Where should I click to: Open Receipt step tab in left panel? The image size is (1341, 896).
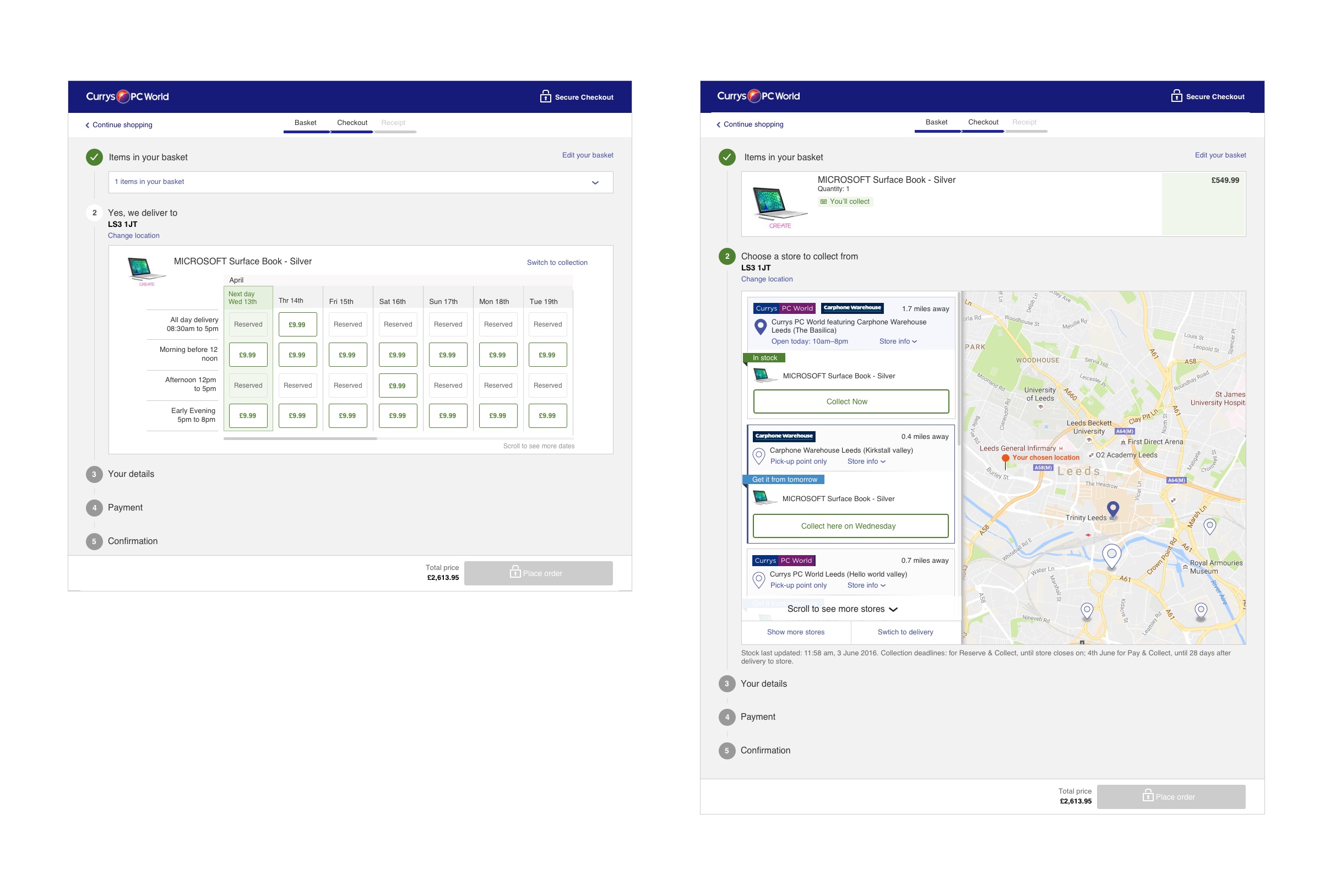click(x=394, y=124)
